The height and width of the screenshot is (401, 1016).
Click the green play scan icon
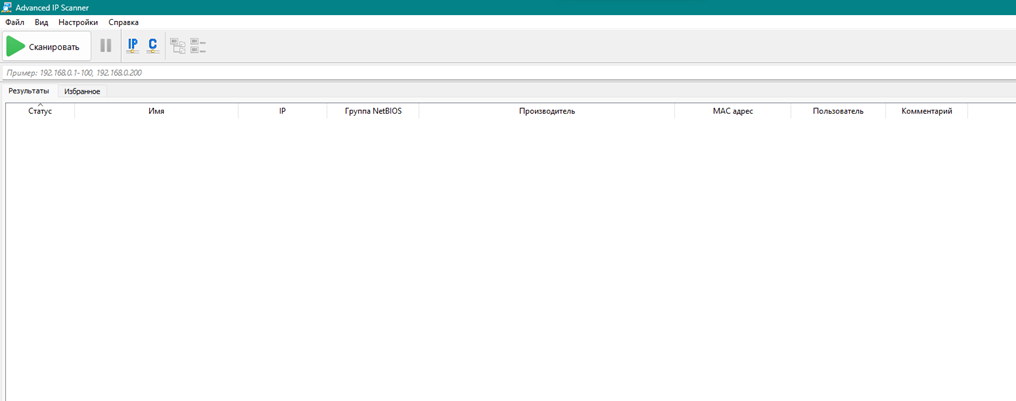tap(15, 47)
